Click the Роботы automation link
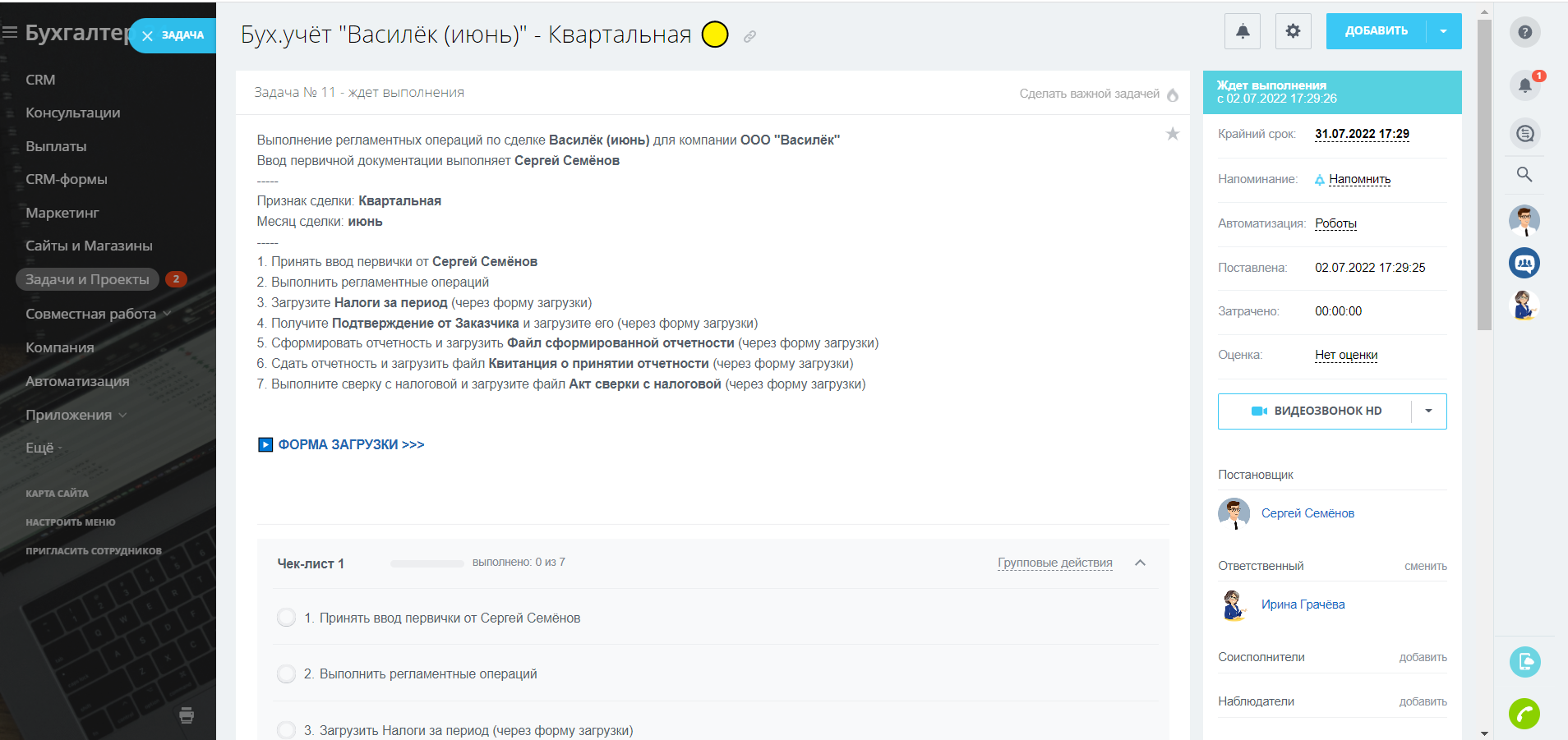This screenshot has height=740, width=1568. tap(1335, 223)
